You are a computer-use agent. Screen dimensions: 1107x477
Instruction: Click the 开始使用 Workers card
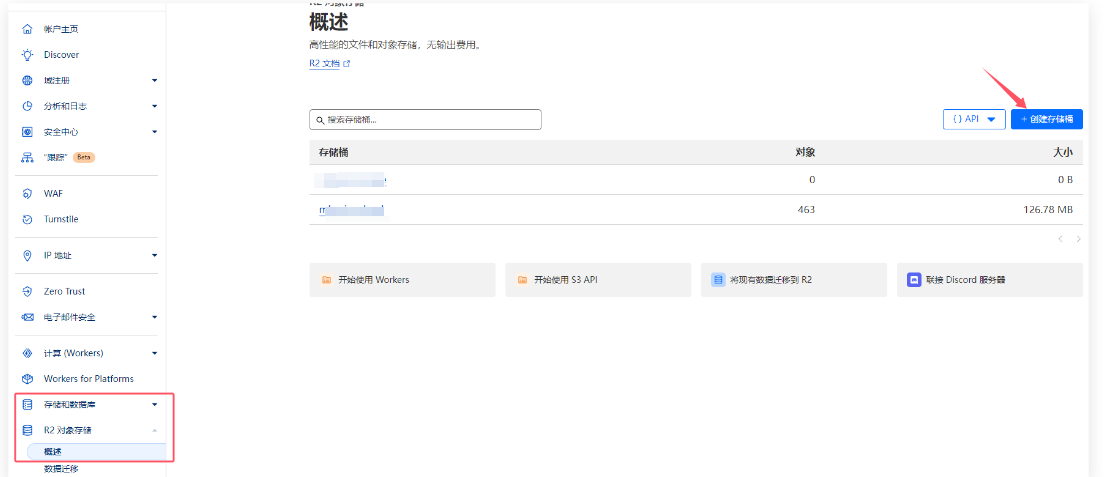[402, 279]
